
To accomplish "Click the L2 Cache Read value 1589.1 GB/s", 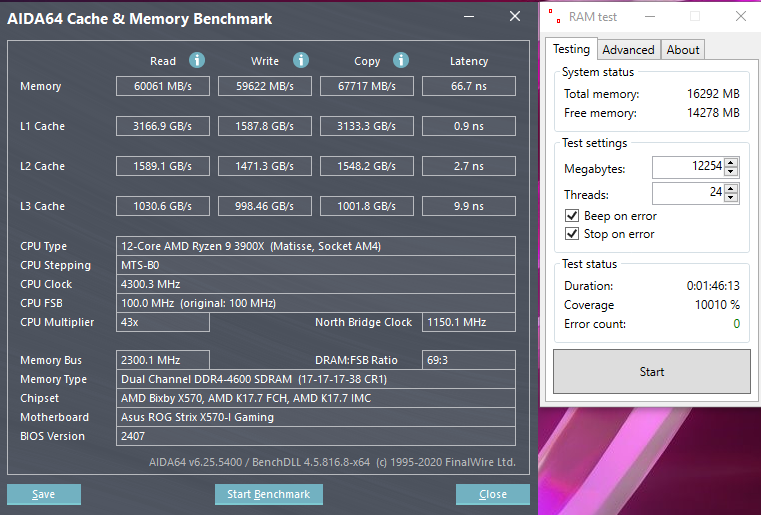I will (x=163, y=166).
